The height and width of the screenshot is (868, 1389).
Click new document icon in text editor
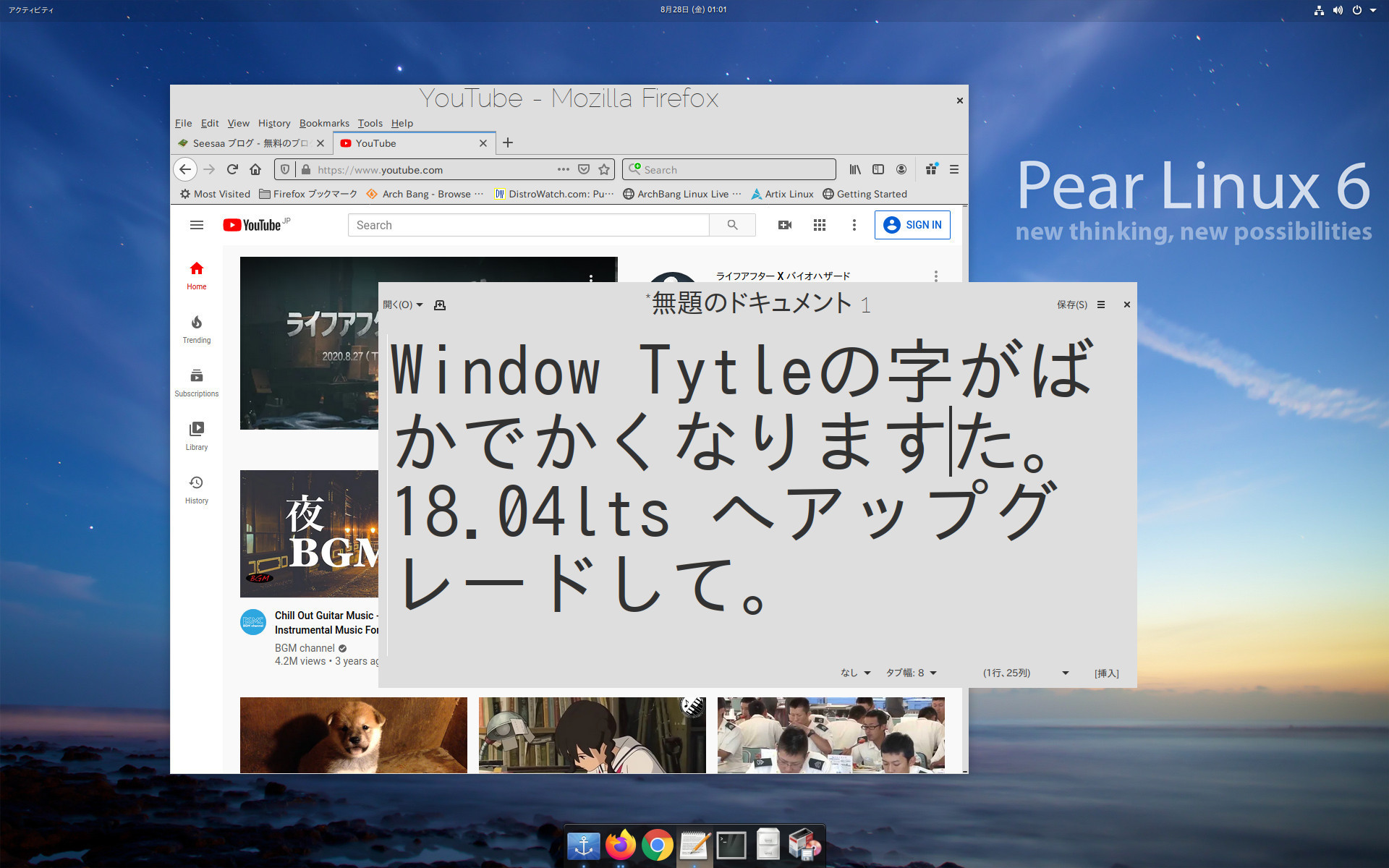coord(439,305)
